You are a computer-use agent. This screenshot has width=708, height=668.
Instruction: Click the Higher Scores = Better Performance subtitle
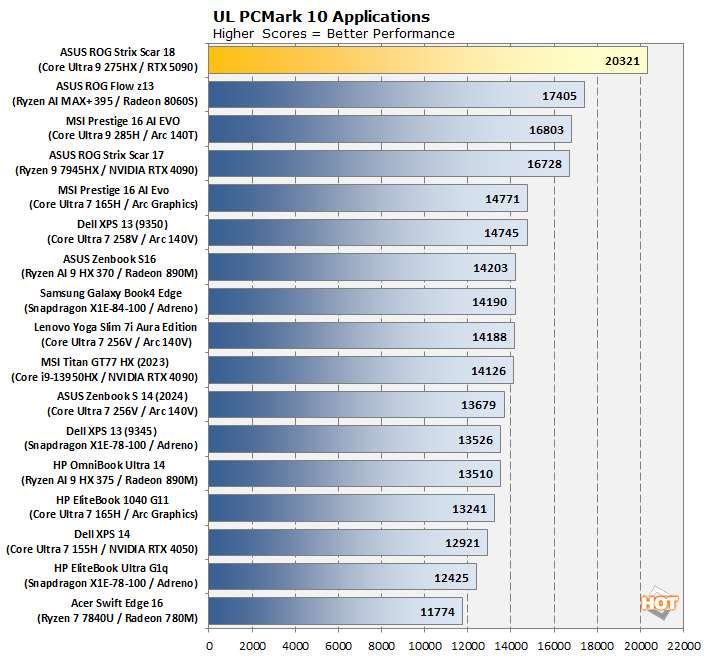334,33
